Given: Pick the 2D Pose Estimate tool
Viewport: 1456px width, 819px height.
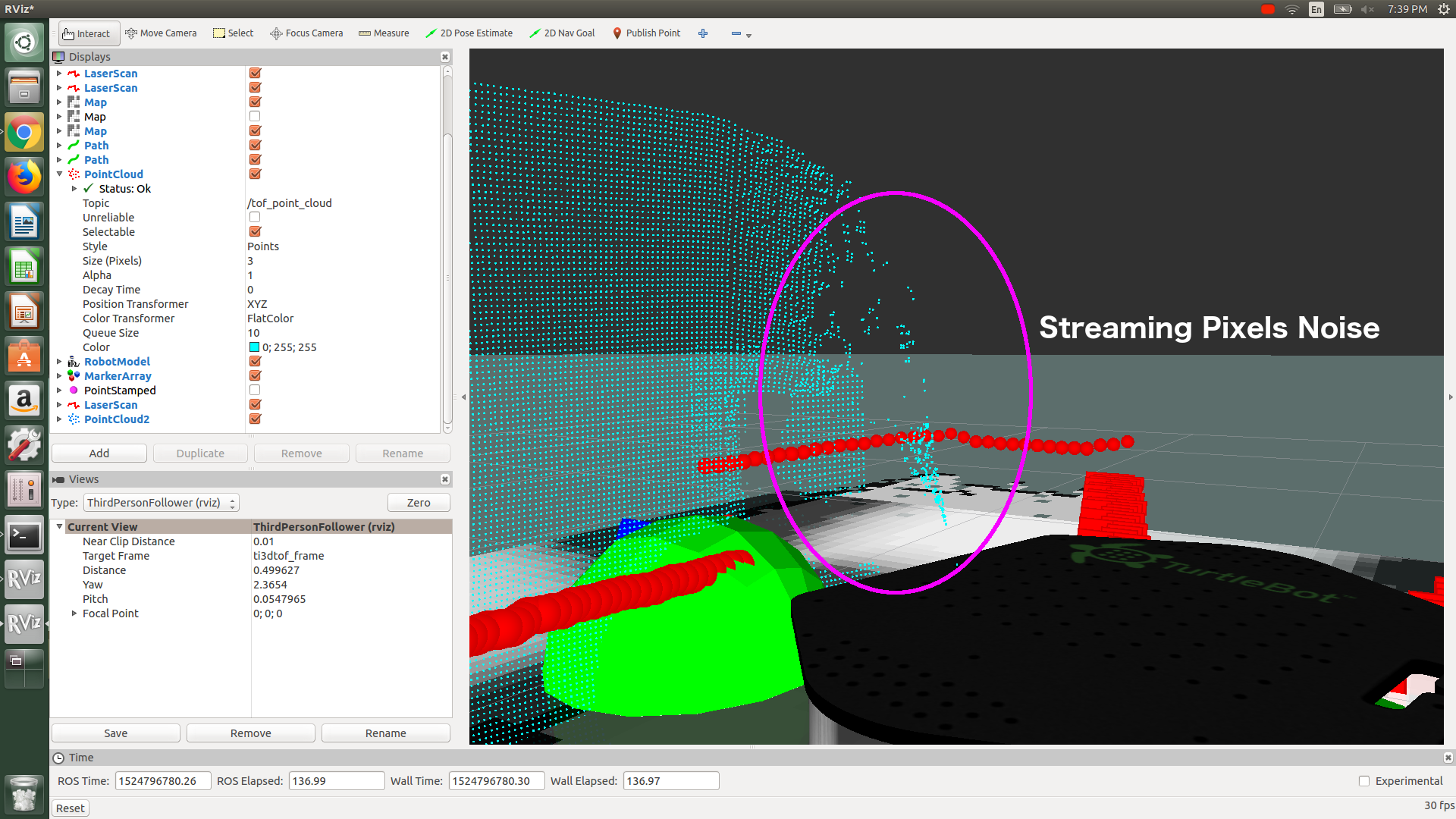Looking at the screenshot, I should 469,33.
